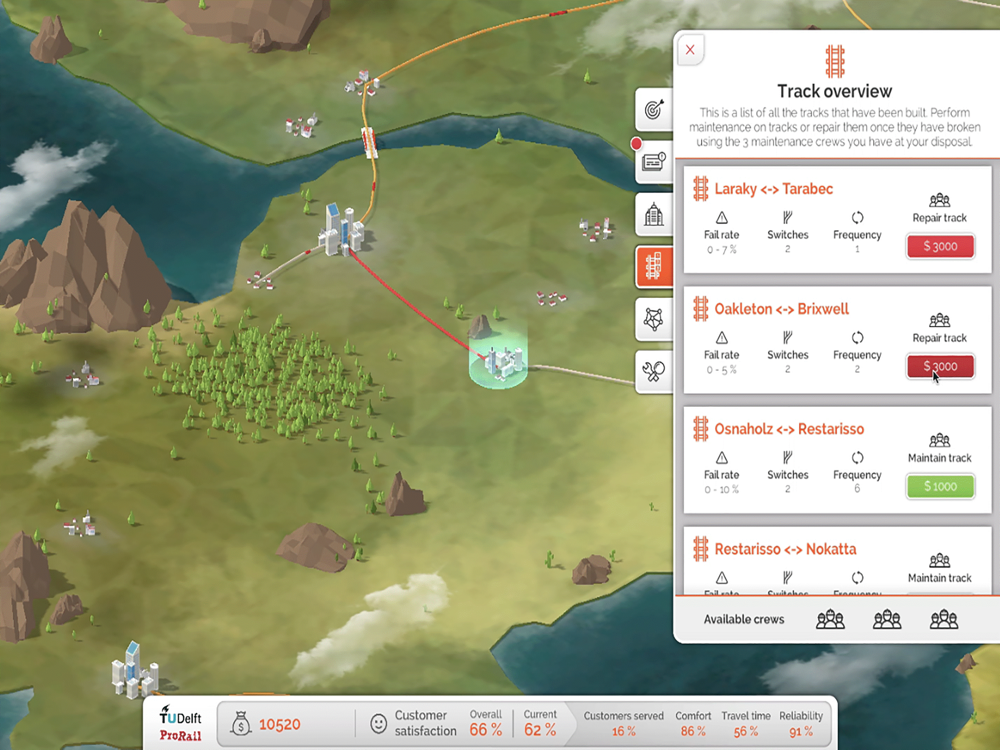Select the blue skyscraper city near the river

point(341,230)
